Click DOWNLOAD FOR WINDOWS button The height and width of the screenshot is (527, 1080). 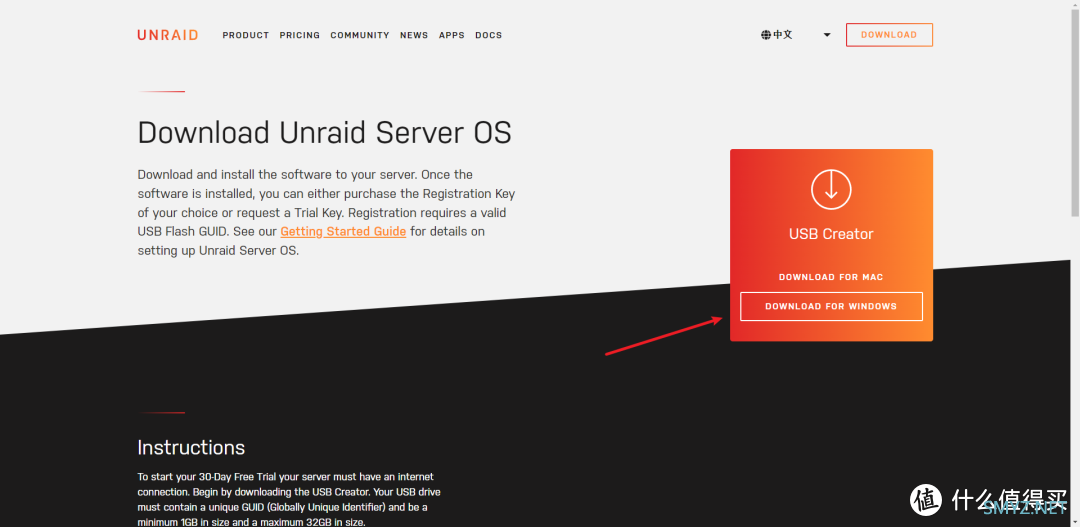point(831,307)
